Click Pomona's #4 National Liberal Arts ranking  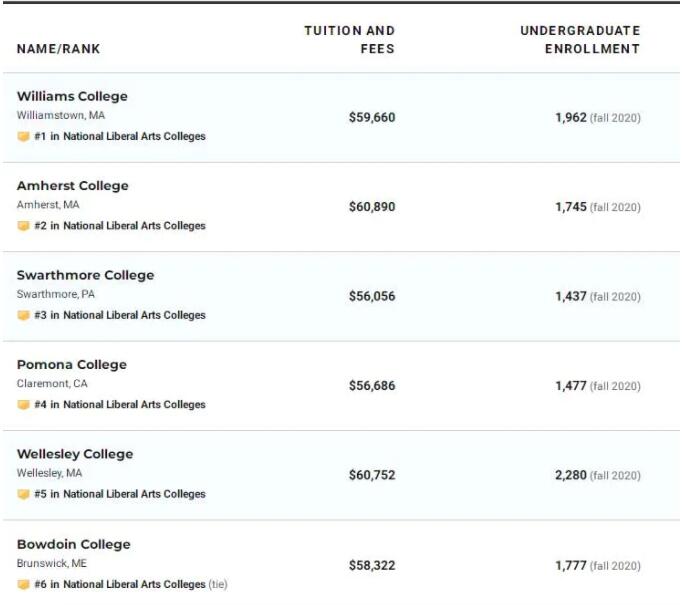click(x=119, y=405)
